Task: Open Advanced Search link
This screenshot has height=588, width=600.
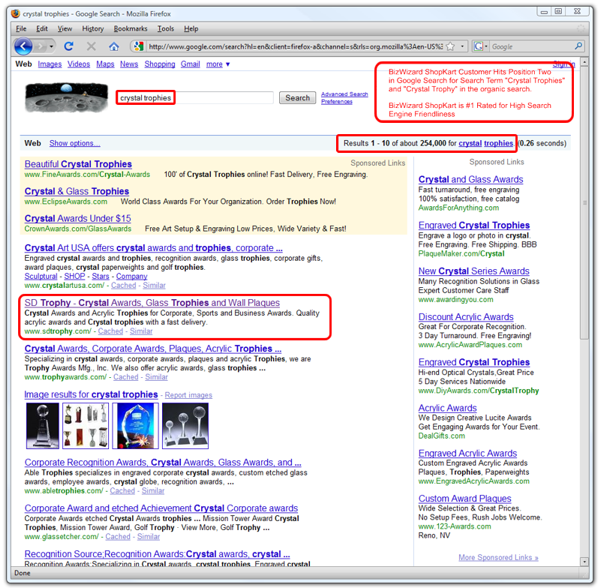Action: tap(344, 94)
